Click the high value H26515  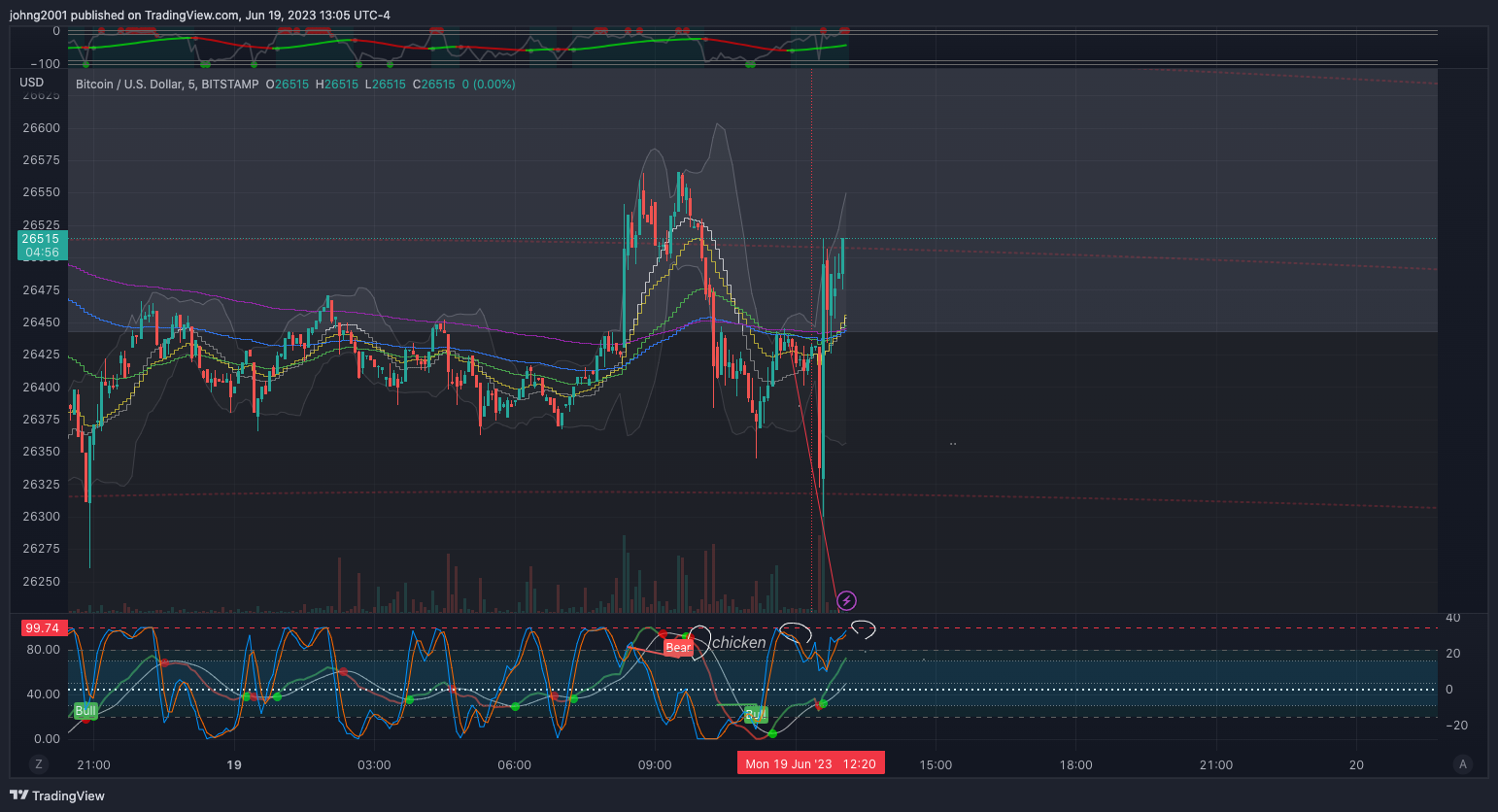click(x=337, y=85)
